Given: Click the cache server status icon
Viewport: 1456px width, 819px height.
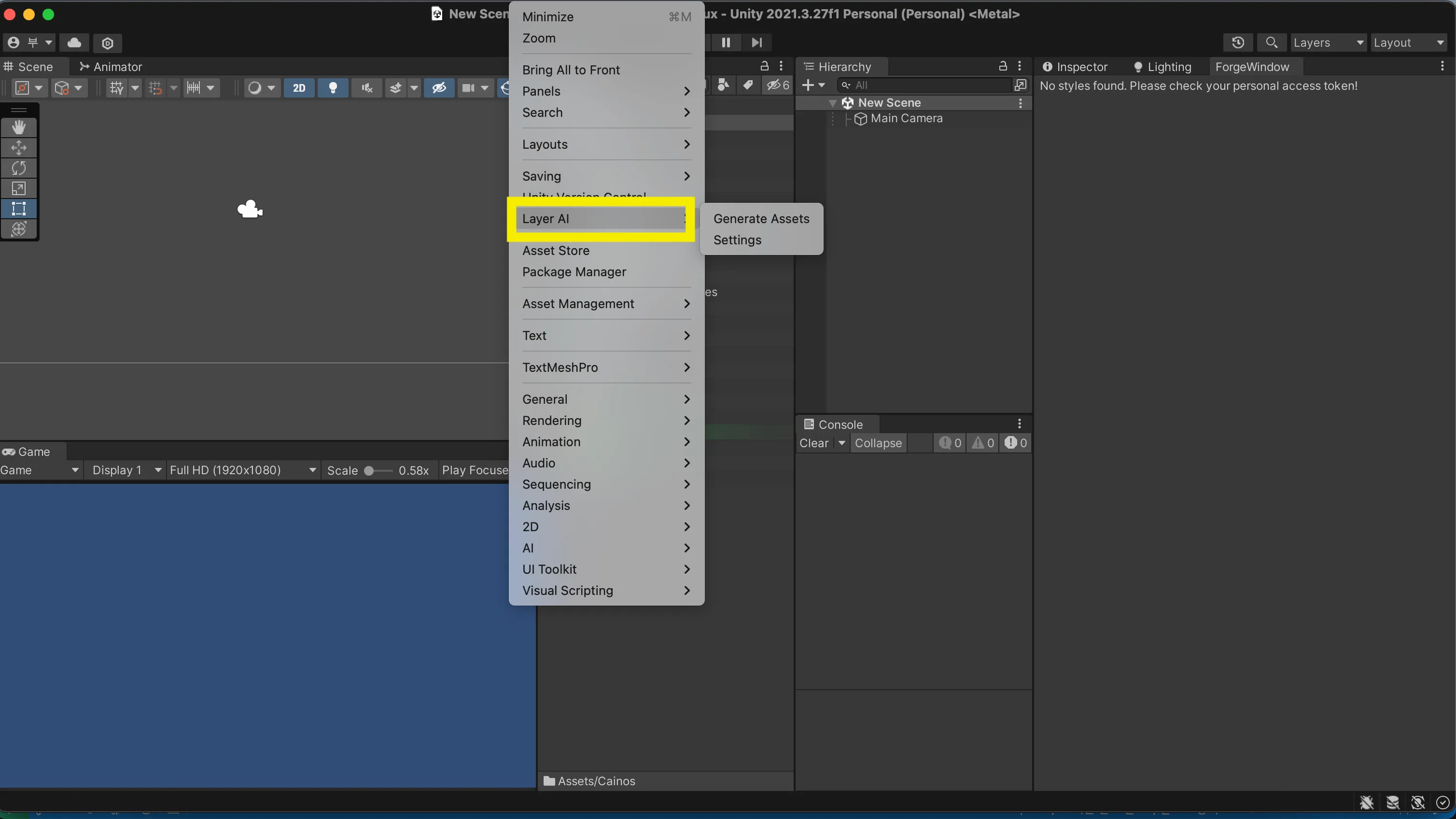Looking at the screenshot, I should pyautogui.click(x=1393, y=802).
